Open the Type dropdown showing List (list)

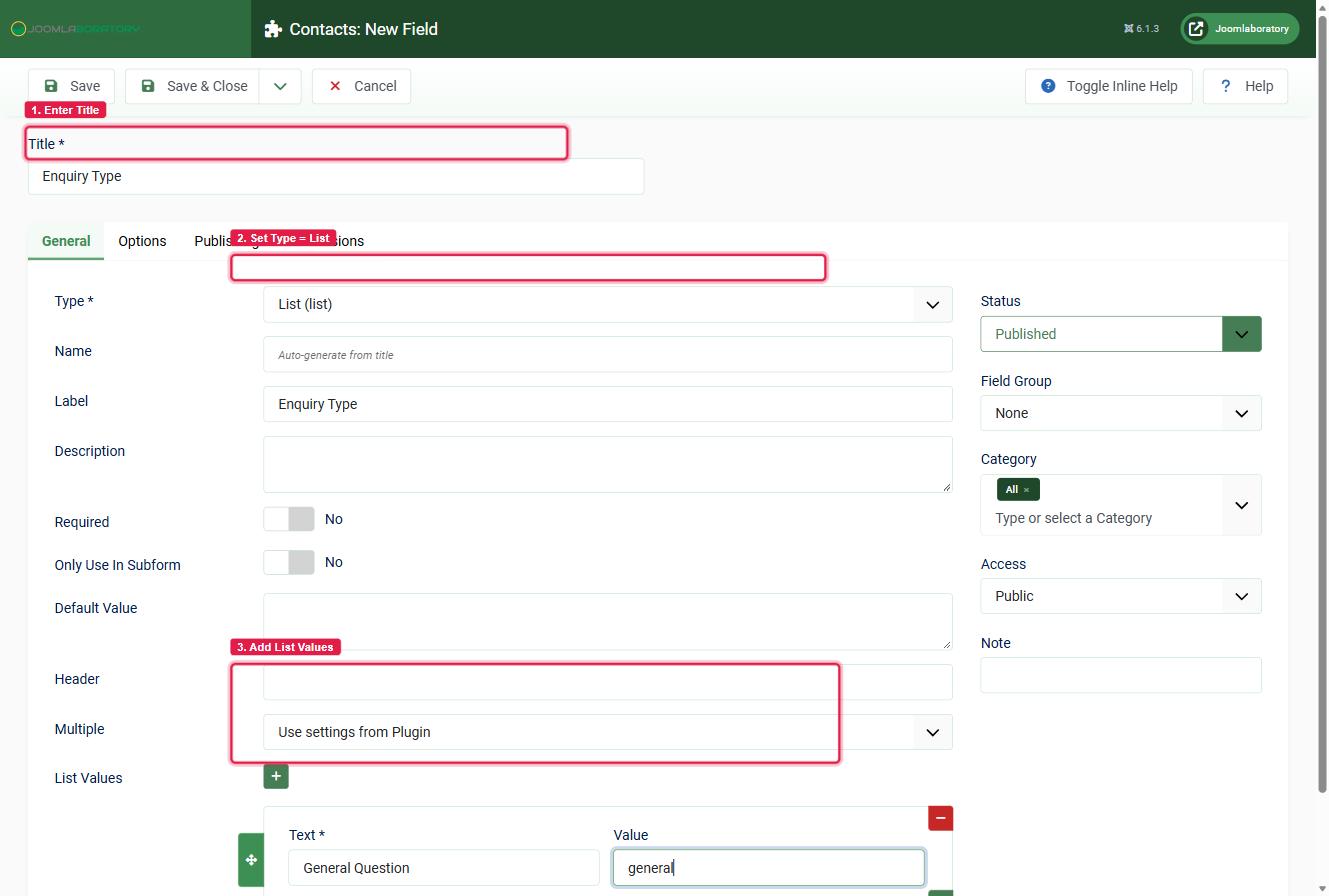click(x=608, y=304)
